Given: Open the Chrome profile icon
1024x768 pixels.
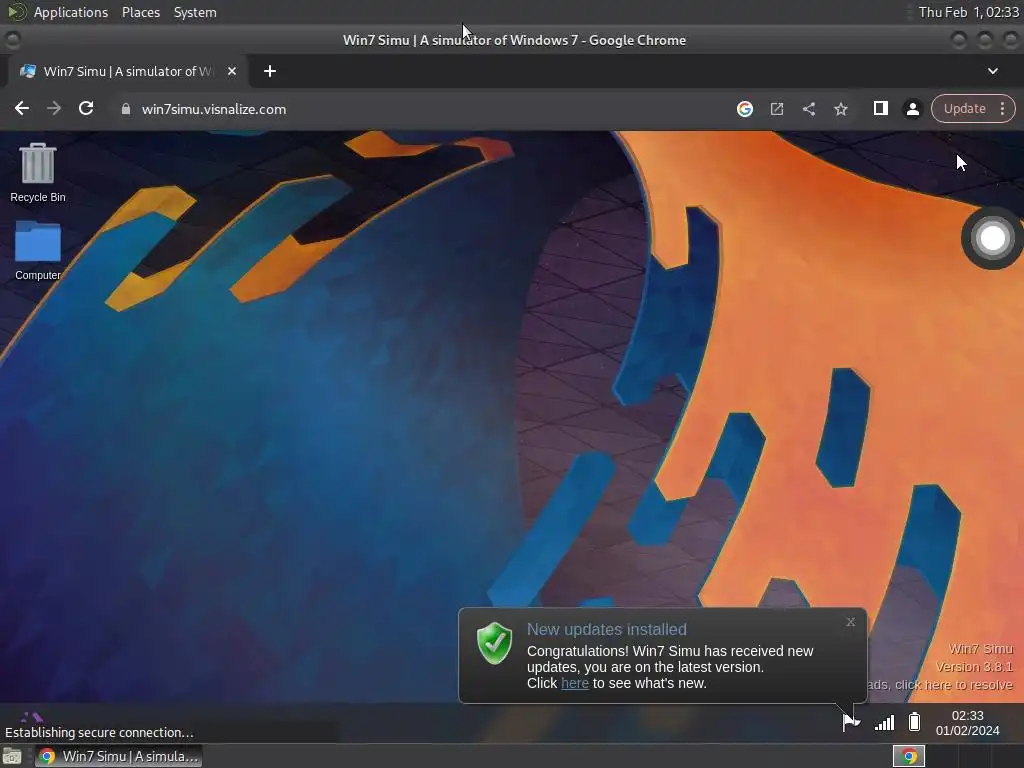Looking at the screenshot, I should pos(912,109).
